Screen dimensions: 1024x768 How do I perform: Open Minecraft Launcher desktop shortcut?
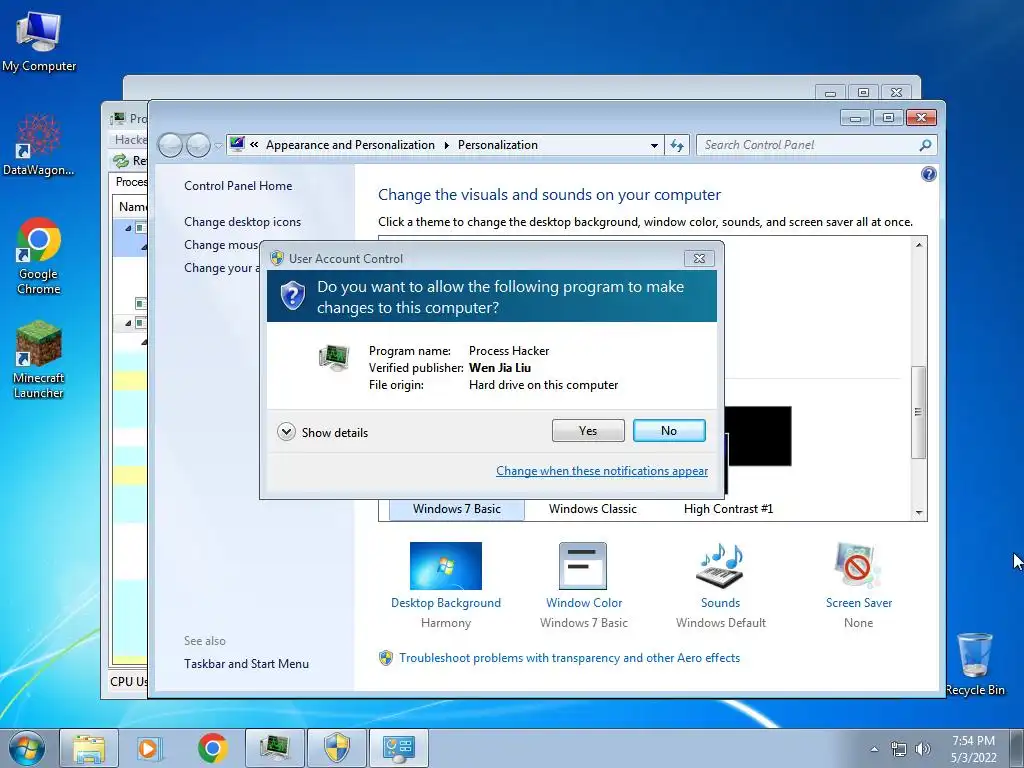(x=39, y=360)
